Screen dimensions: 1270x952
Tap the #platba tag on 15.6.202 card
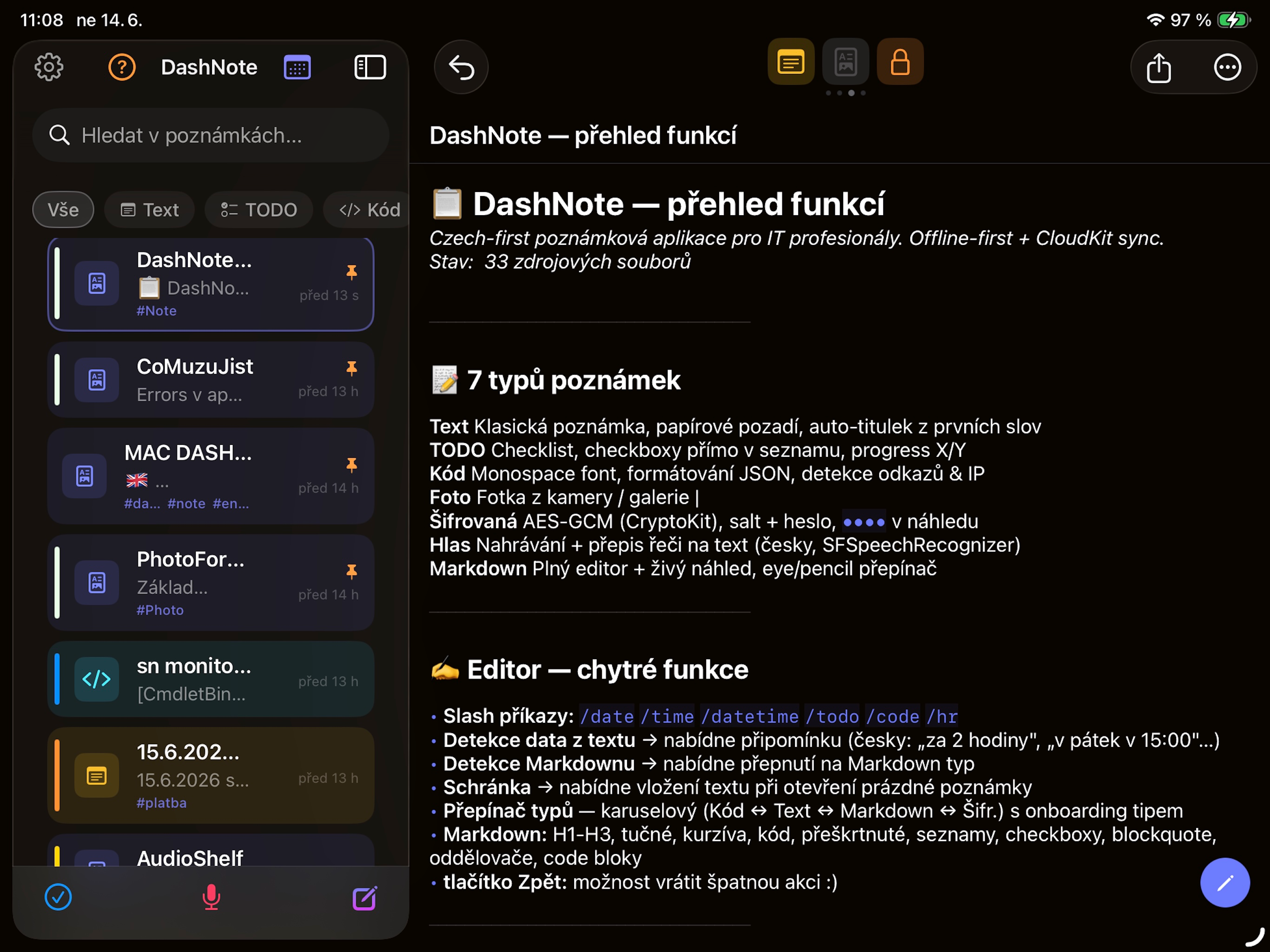161,803
